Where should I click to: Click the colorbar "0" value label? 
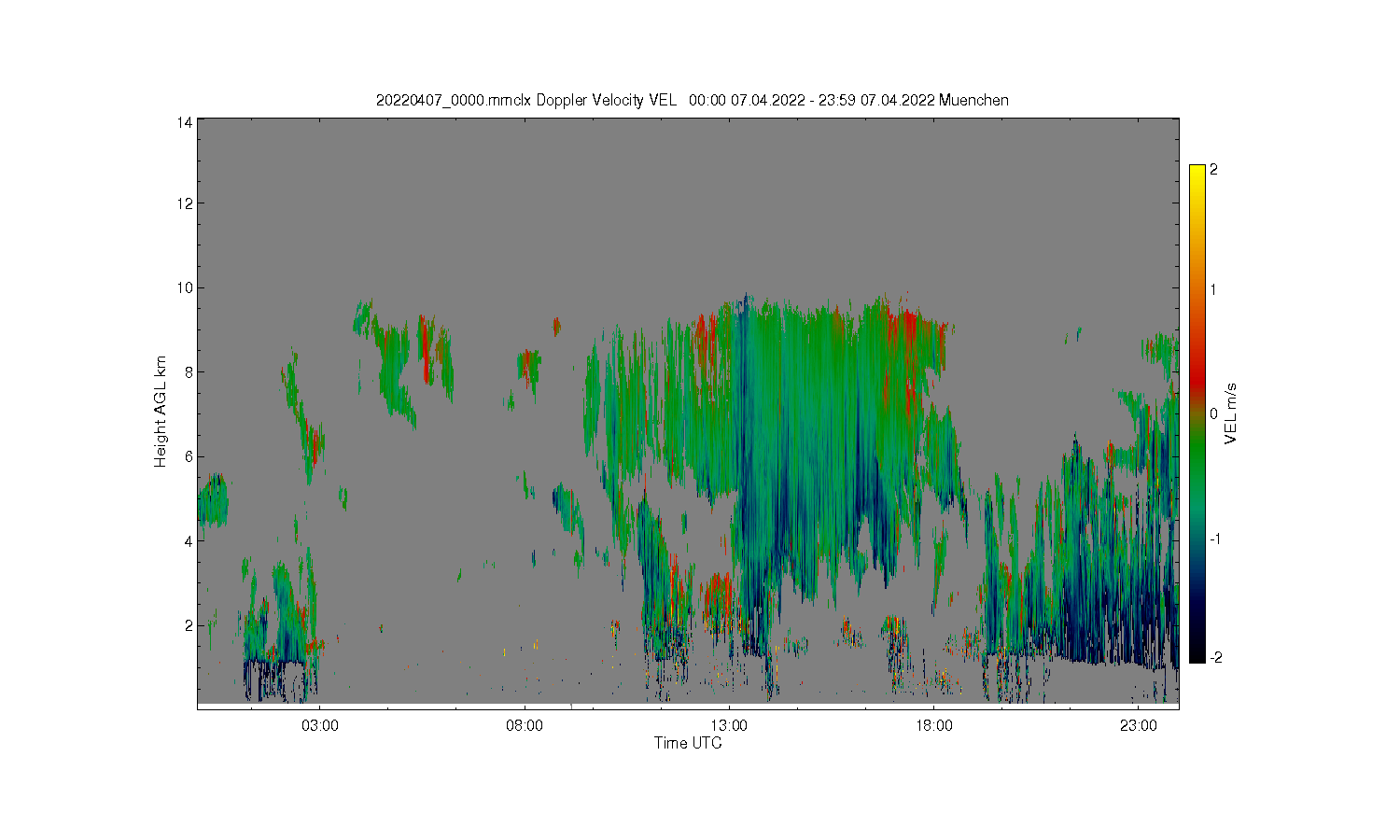point(1213,413)
